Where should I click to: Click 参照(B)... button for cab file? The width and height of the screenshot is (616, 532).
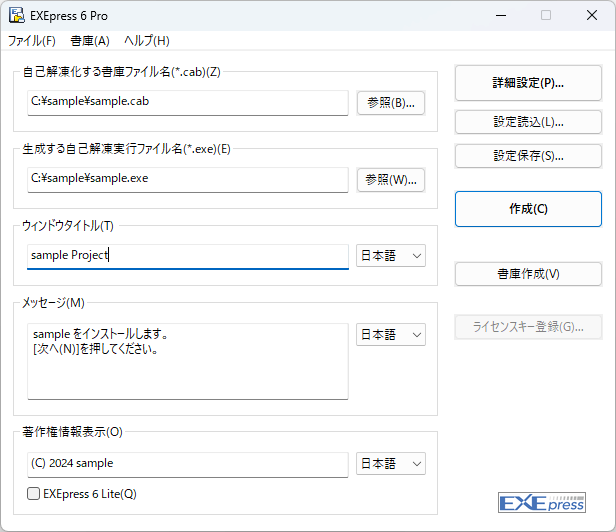390,103
